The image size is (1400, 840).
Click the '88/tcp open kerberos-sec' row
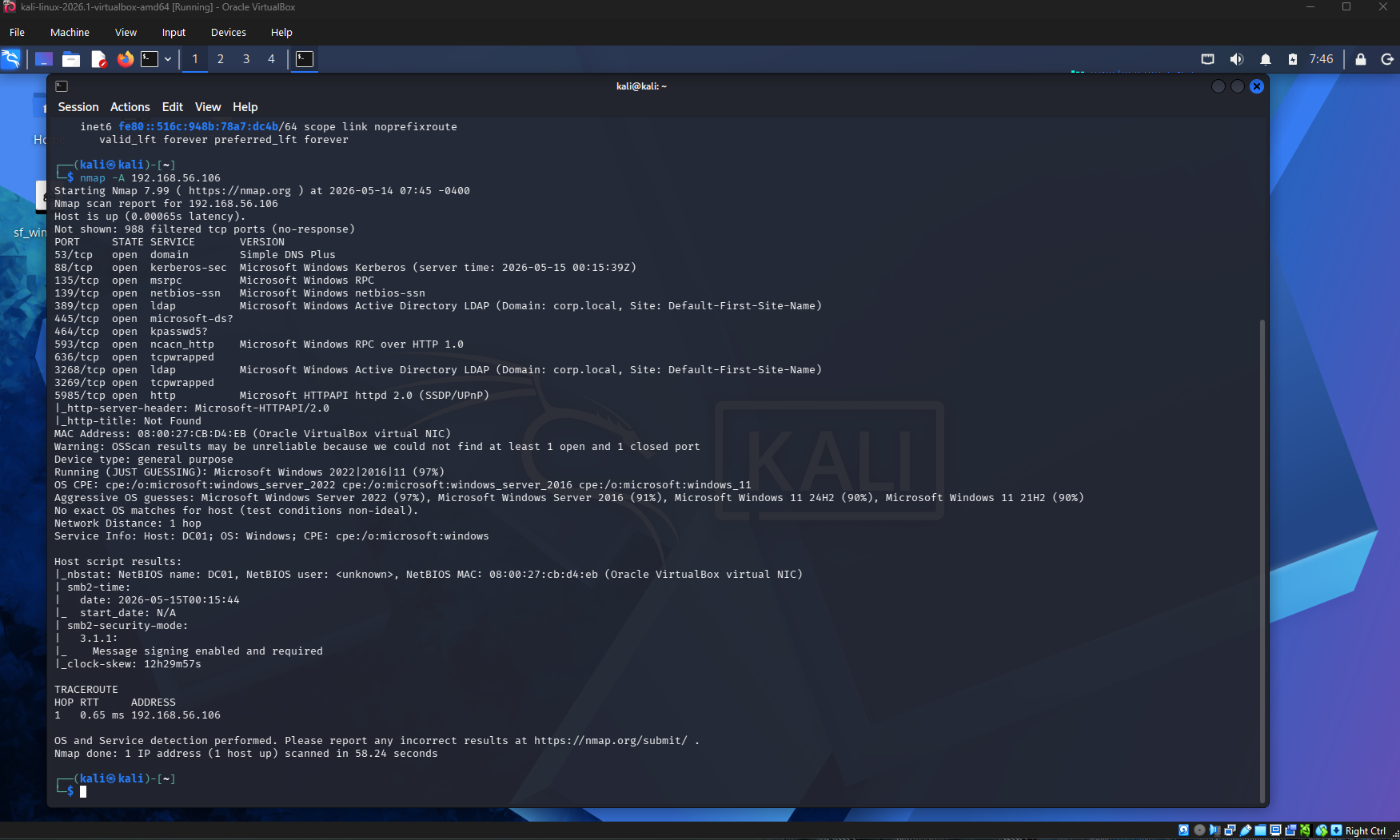345,268
